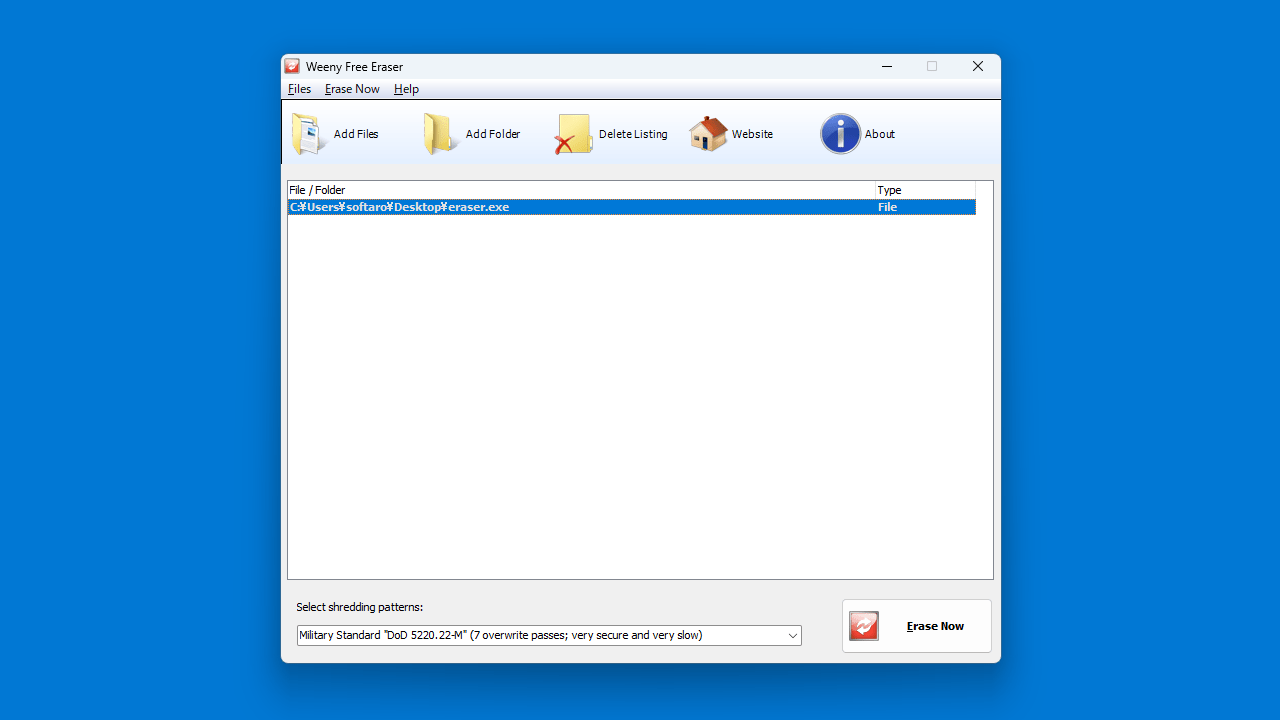This screenshot has height=720, width=1280.
Task: Click the File type cell of eraser.exe
Action: tap(887, 207)
